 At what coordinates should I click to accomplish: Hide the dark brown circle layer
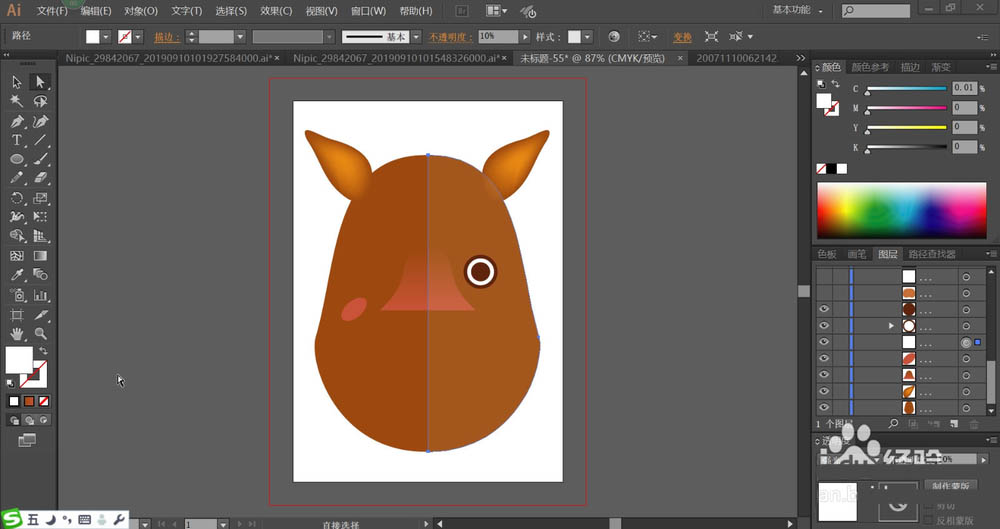pos(824,309)
